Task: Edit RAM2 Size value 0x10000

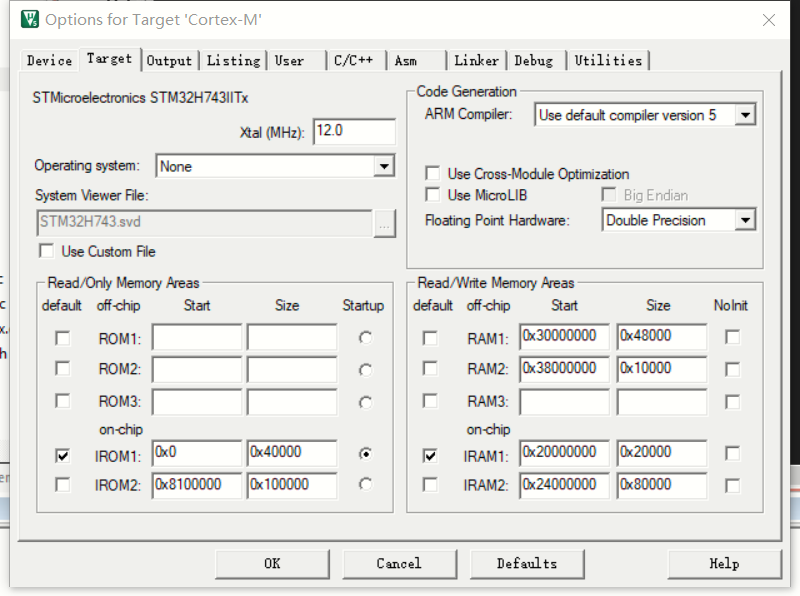Action: point(662,369)
